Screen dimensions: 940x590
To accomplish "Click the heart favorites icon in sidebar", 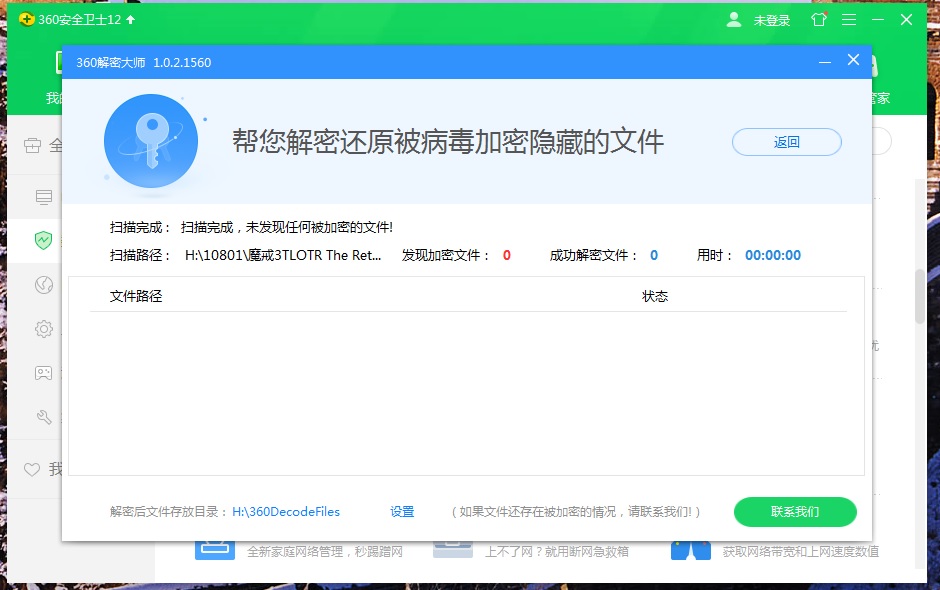I will click(32, 469).
